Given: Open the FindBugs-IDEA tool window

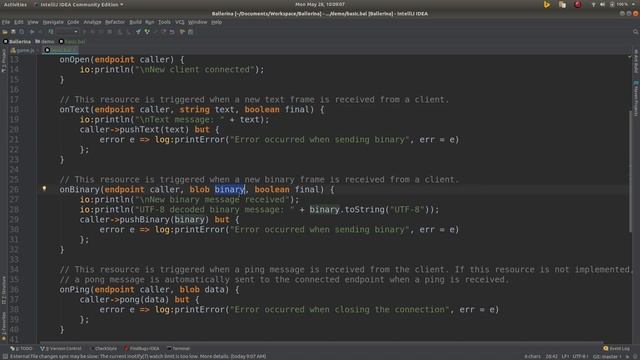Looking at the screenshot, I should pos(142,349).
